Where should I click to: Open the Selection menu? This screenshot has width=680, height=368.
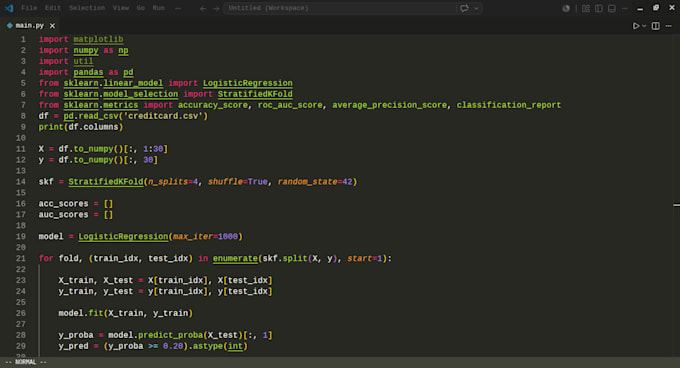[87, 8]
